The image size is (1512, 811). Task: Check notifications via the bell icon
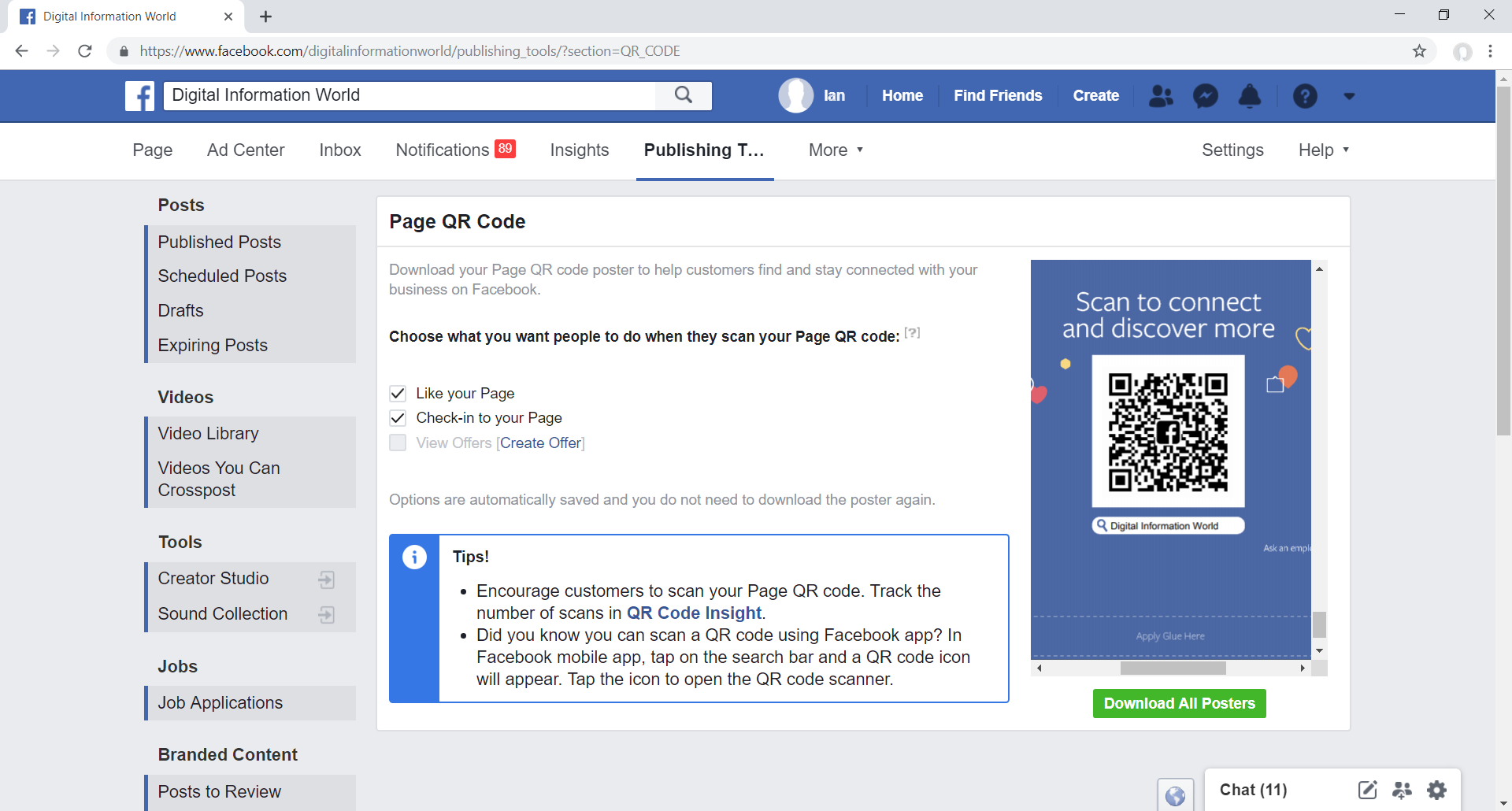1249,95
